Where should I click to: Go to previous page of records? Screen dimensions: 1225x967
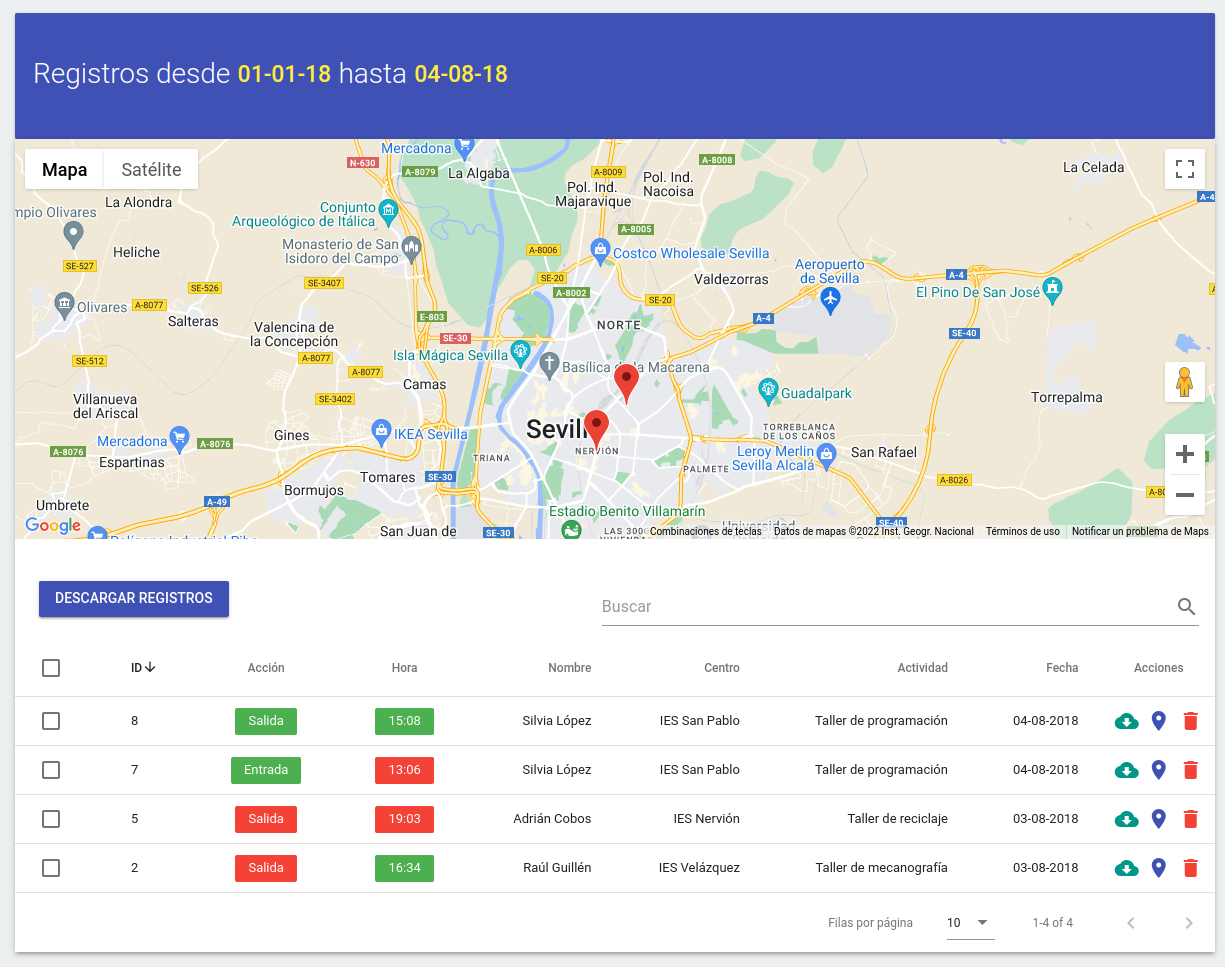pos(1131,923)
